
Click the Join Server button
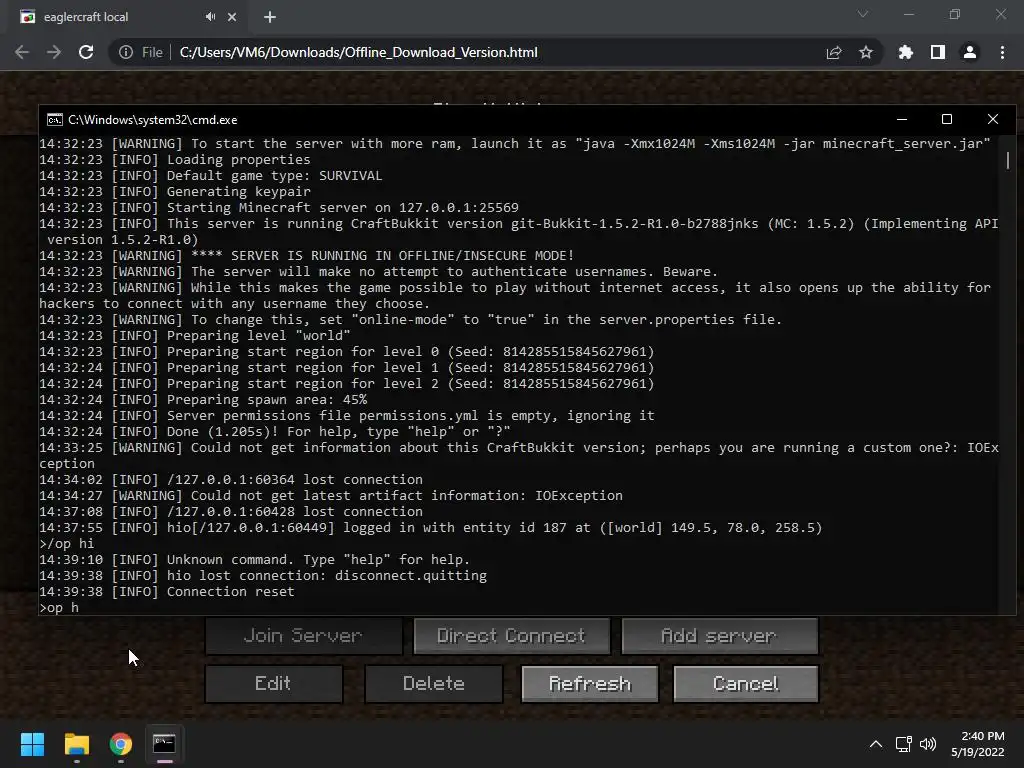[304, 635]
